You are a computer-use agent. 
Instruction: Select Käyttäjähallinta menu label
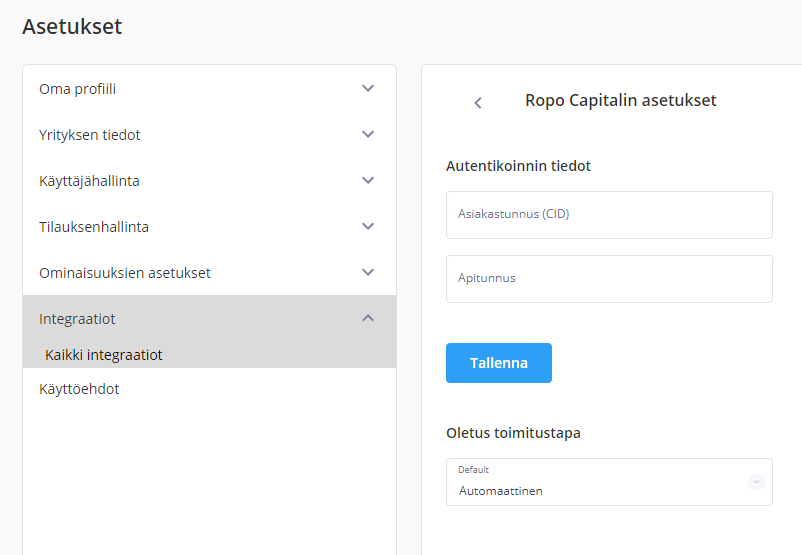point(90,181)
